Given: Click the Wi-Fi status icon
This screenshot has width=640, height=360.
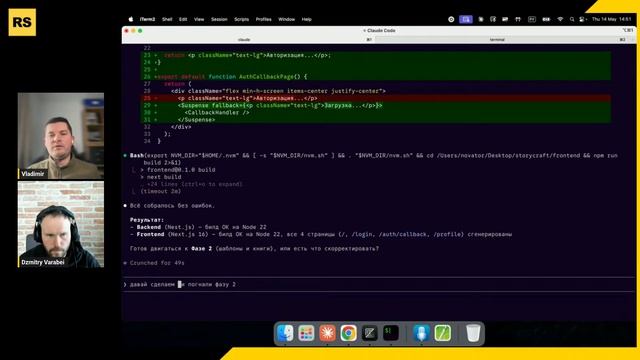Looking at the screenshot, I should click(x=560, y=19).
